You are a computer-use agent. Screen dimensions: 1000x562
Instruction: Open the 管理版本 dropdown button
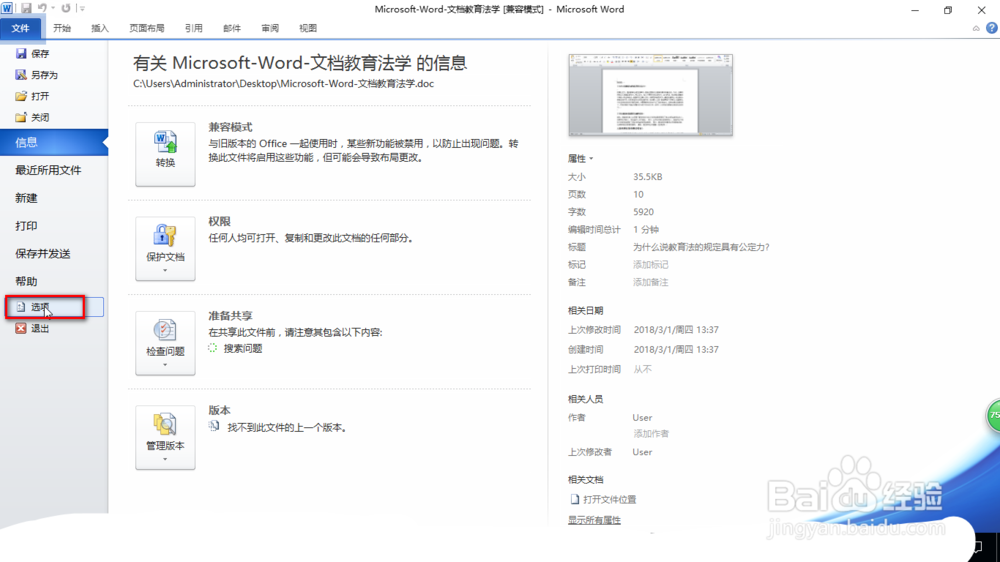165,438
